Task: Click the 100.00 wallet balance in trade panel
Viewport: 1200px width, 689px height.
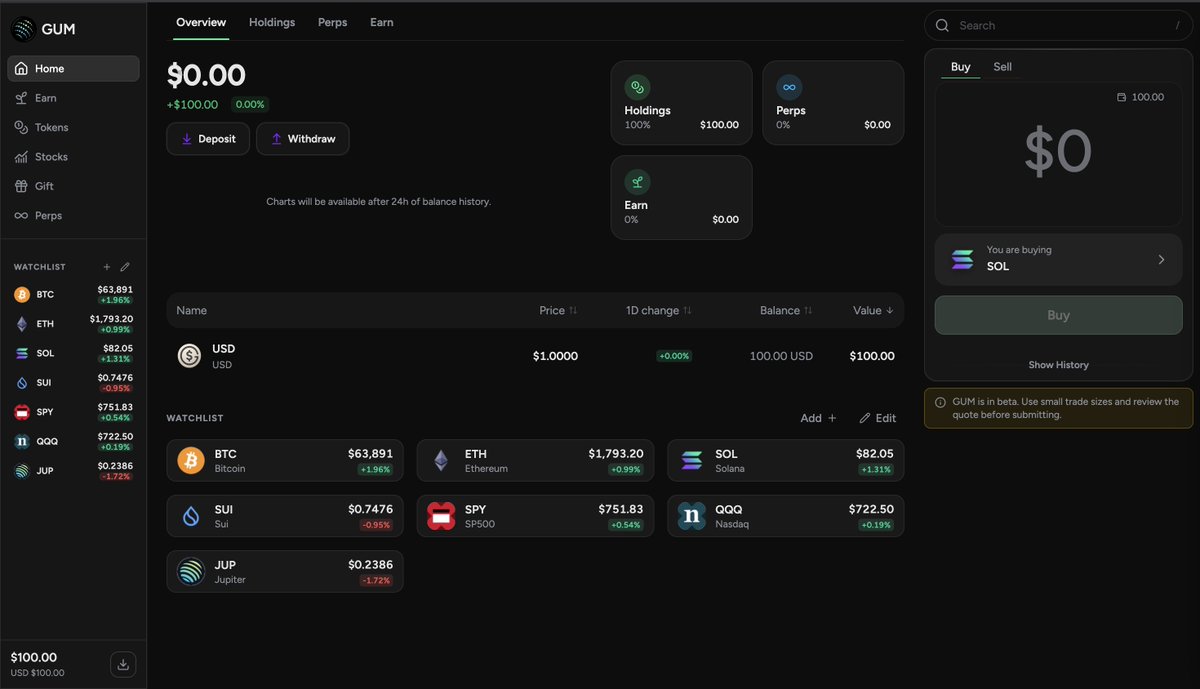Action: tap(1140, 97)
